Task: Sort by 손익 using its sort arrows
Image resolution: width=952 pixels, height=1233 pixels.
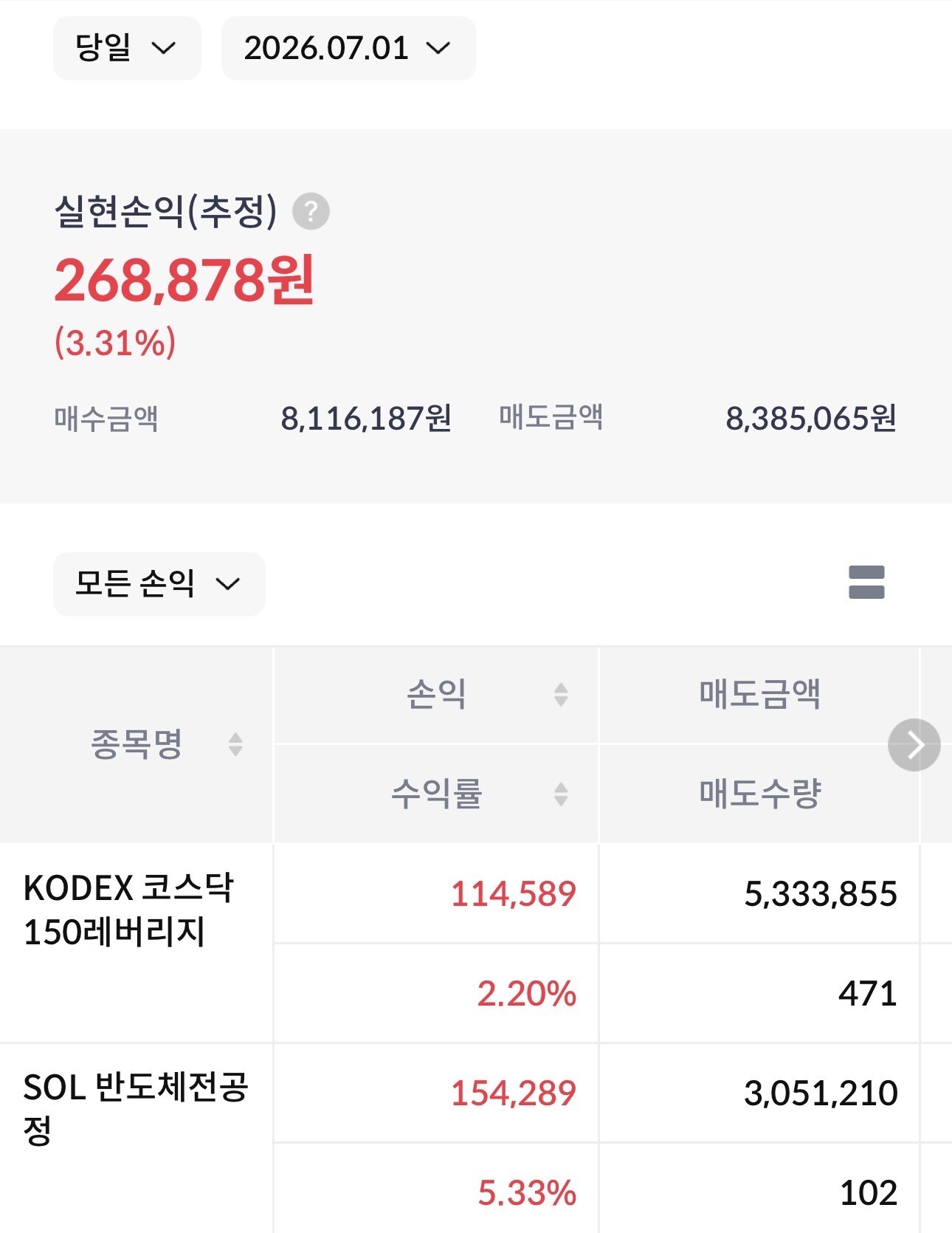Action: (x=561, y=695)
